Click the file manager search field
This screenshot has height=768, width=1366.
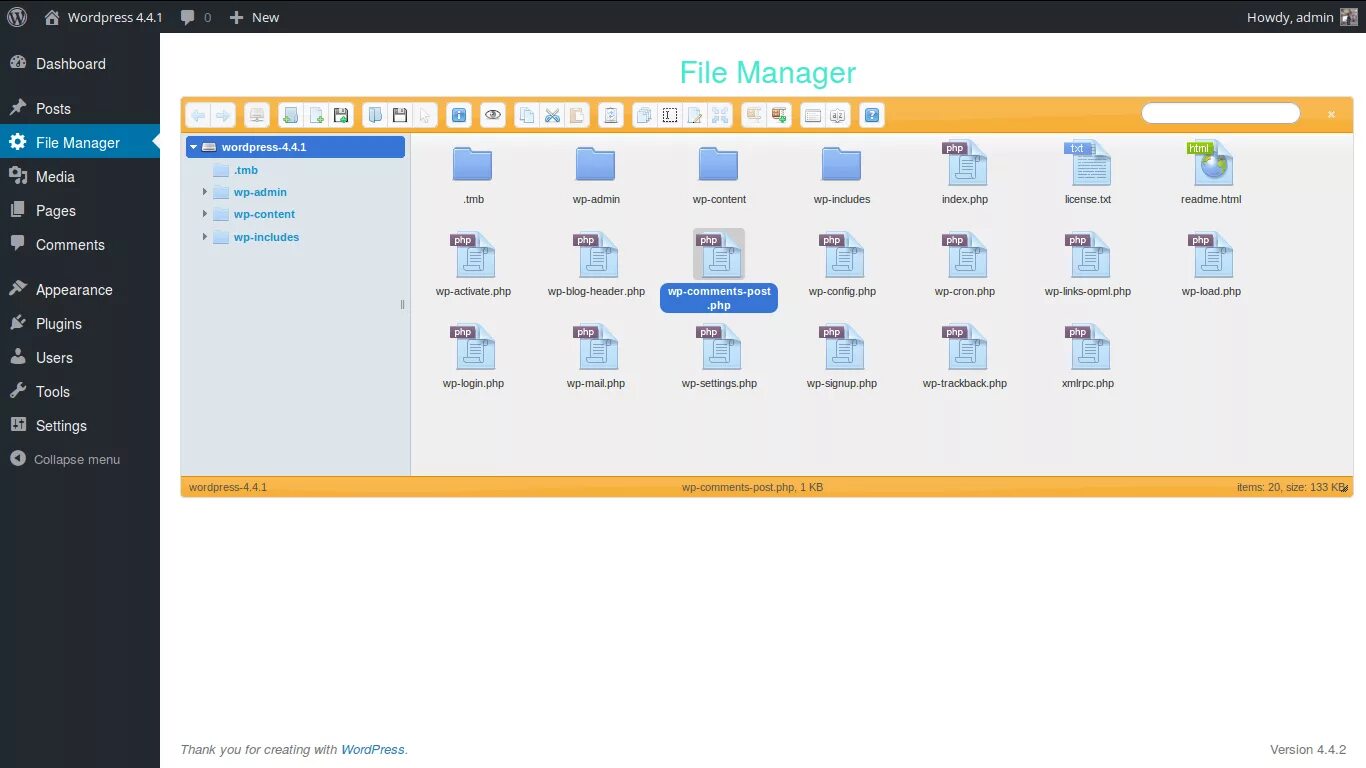point(1221,114)
